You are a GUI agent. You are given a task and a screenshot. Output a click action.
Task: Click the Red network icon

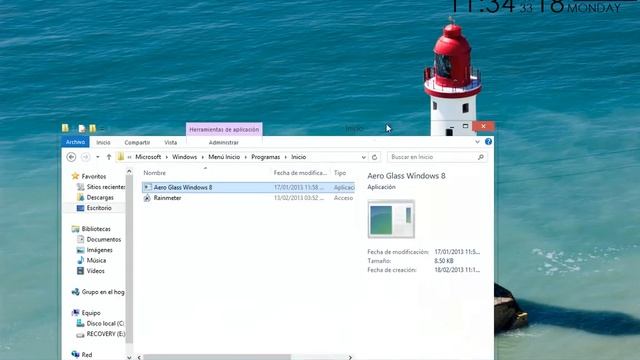click(x=75, y=354)
